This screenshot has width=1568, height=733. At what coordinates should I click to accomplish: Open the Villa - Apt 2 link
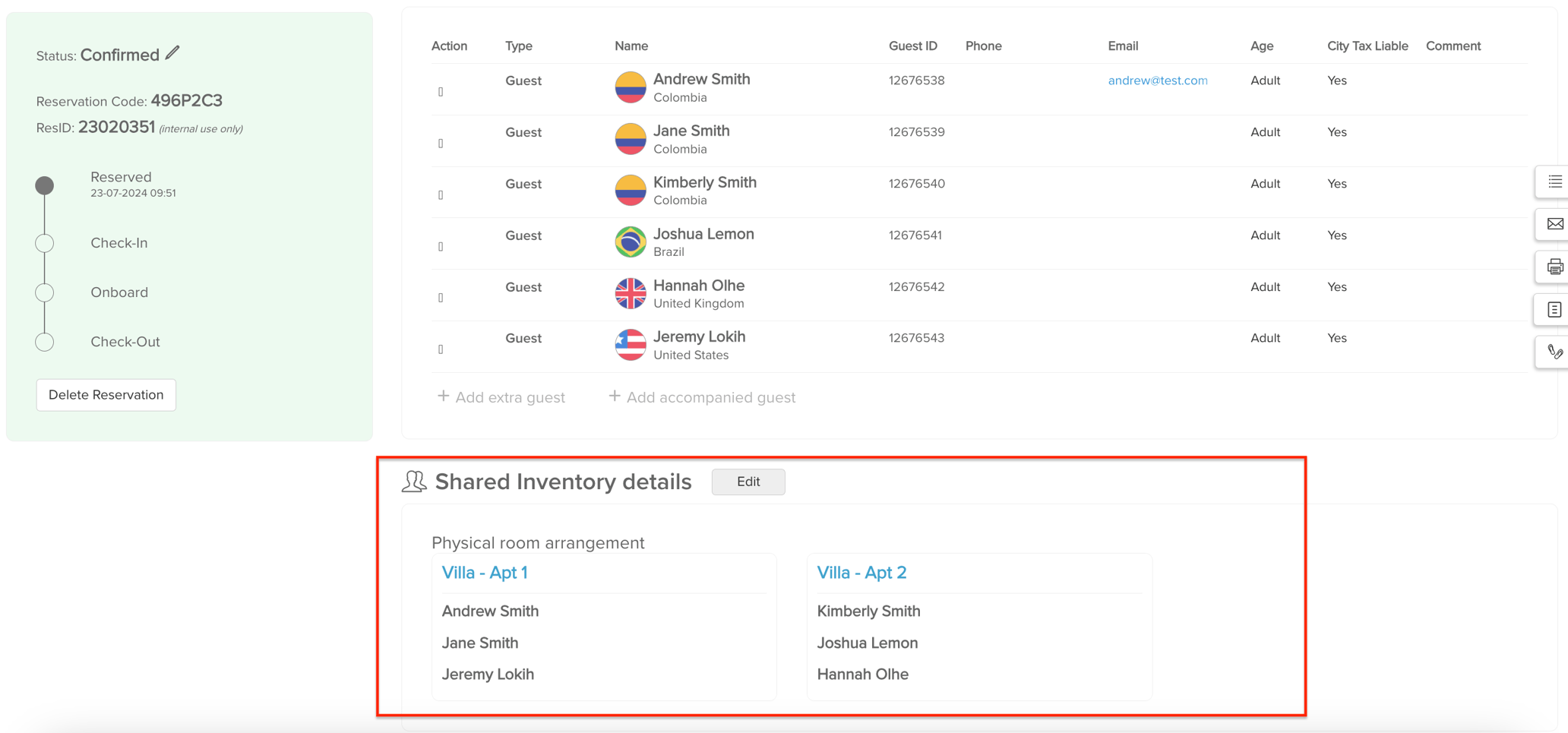click(862, 573)
